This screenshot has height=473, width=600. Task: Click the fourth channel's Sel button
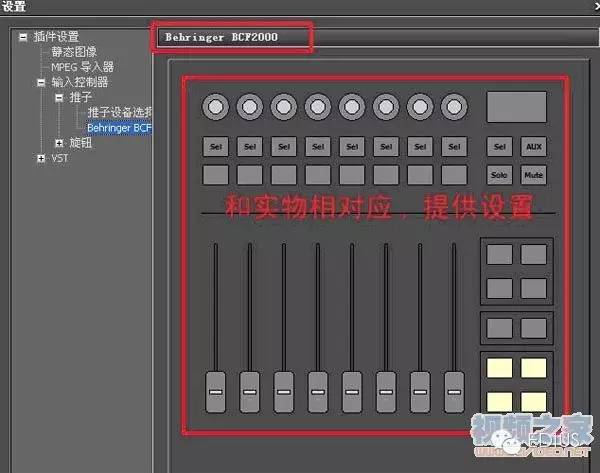coord(318,147)
